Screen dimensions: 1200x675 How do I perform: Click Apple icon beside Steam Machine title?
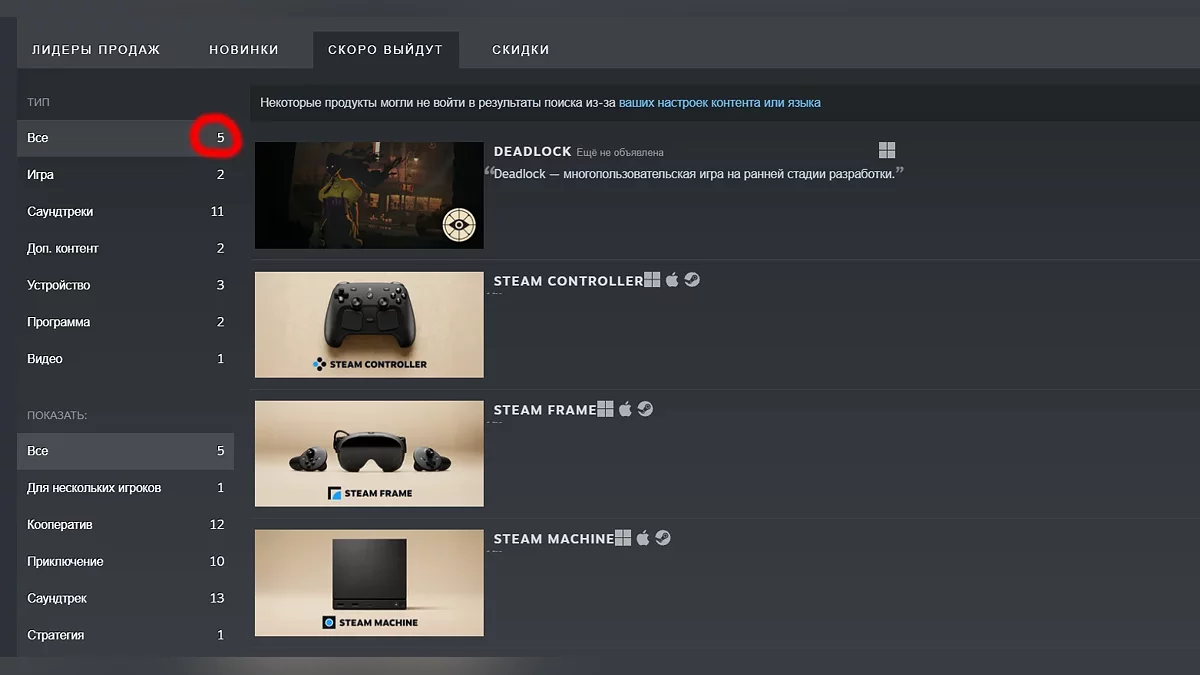pos(643,538)
